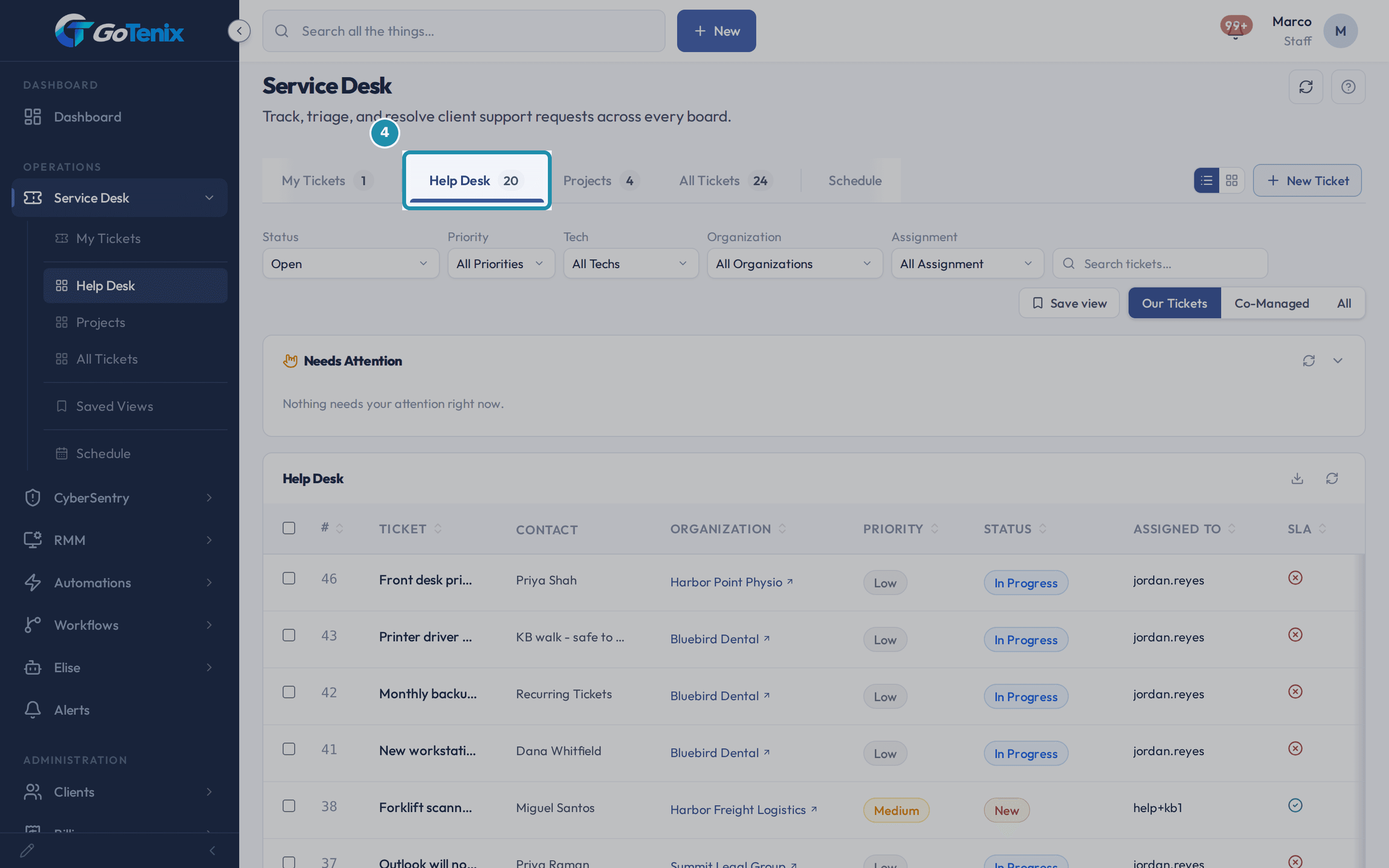1389x868 pixels.
Task: Click the Marco user avatar
Action: point(1340,31)
